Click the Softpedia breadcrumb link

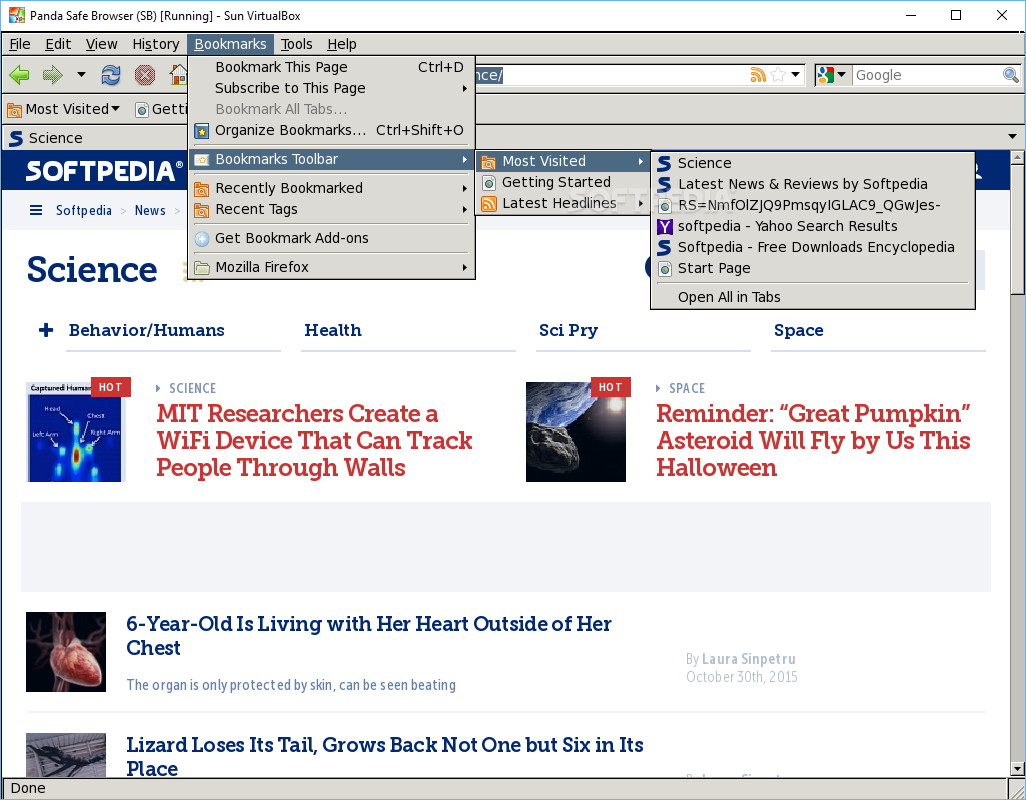click(83, 210)
